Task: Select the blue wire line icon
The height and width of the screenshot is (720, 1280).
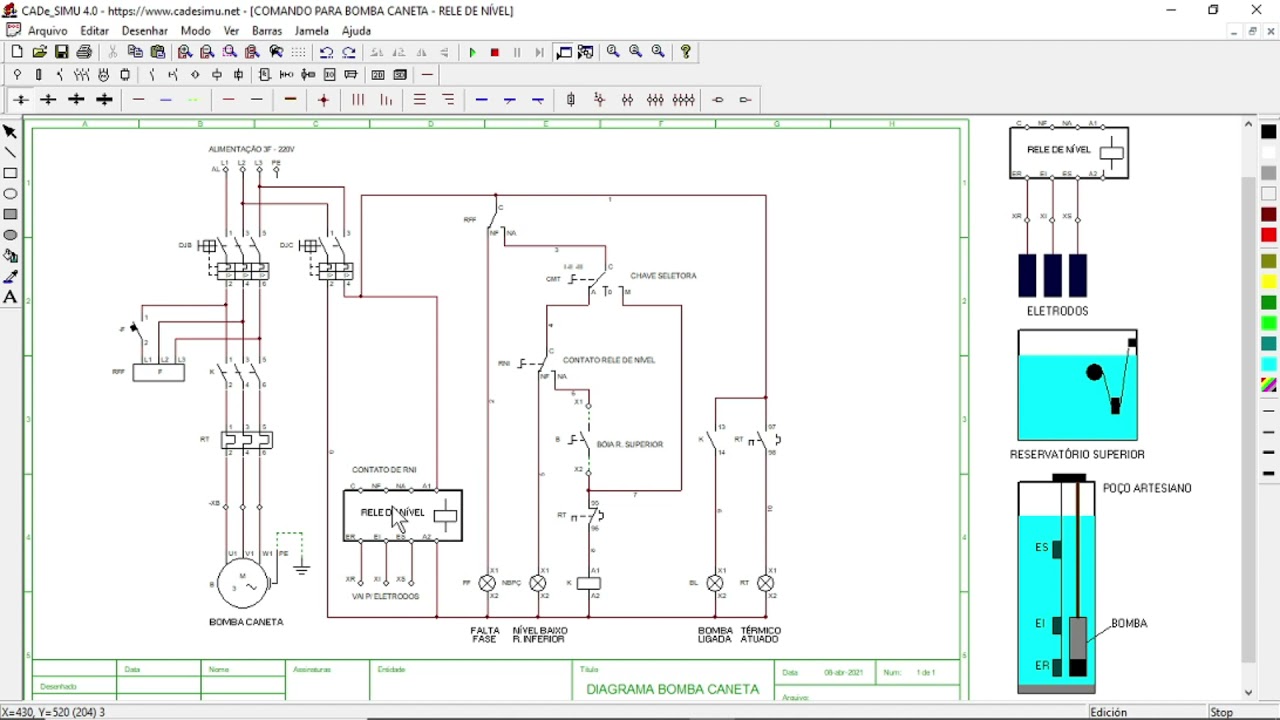Action: click(x=166, y=100)
